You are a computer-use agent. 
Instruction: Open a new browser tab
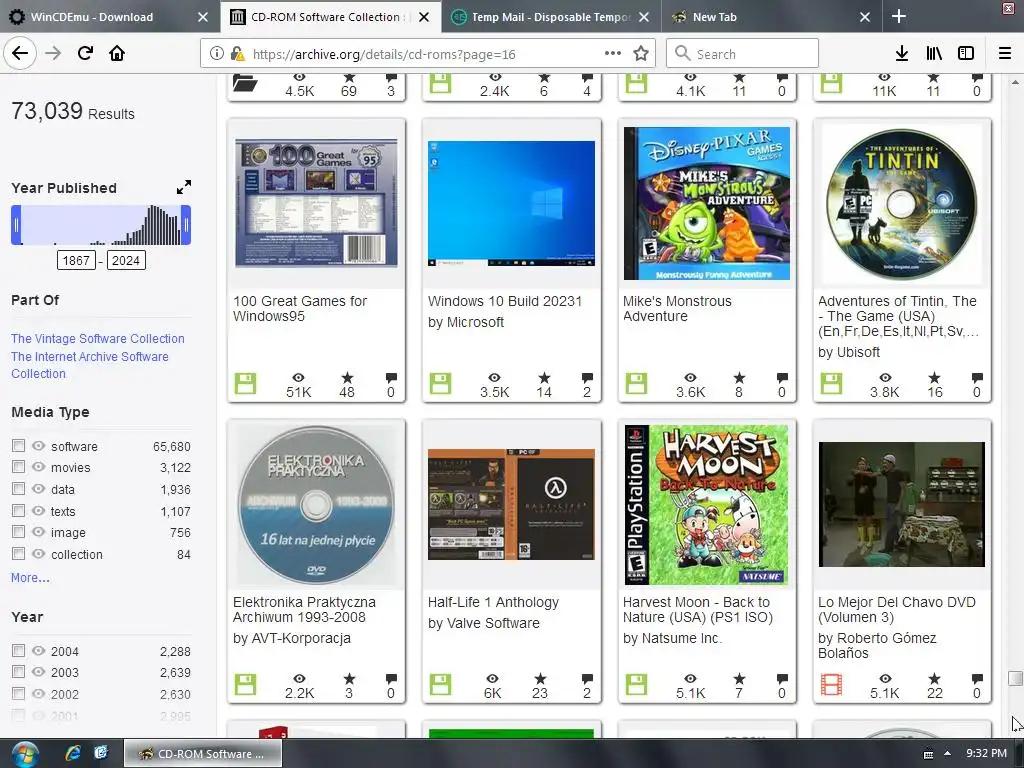tap(899, 16)
